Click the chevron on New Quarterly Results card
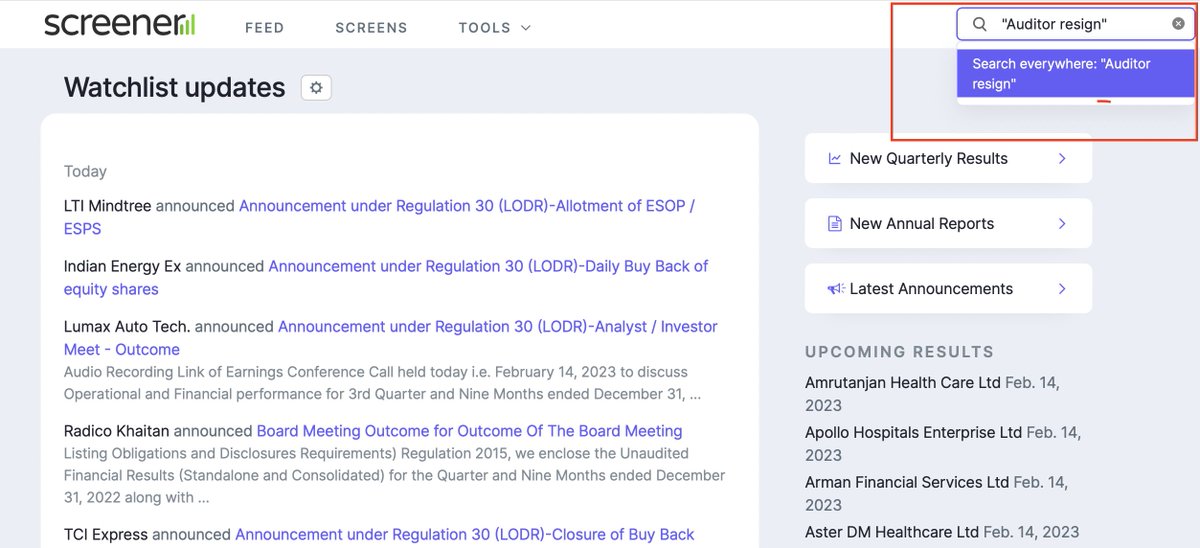Viewport: 1200px width, 548px height. tap(1062, 158)
